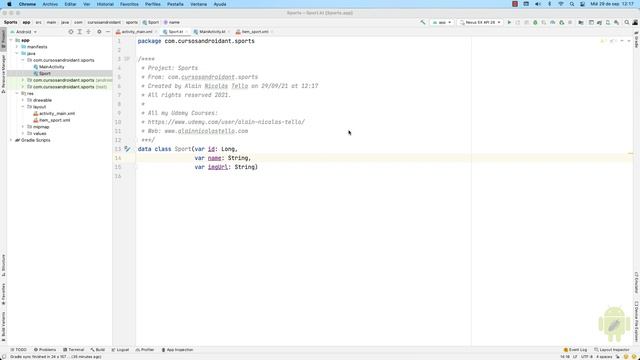Click the macOS volume icon
The width and height of the screenshot is (640, 360).
point(538,4)
